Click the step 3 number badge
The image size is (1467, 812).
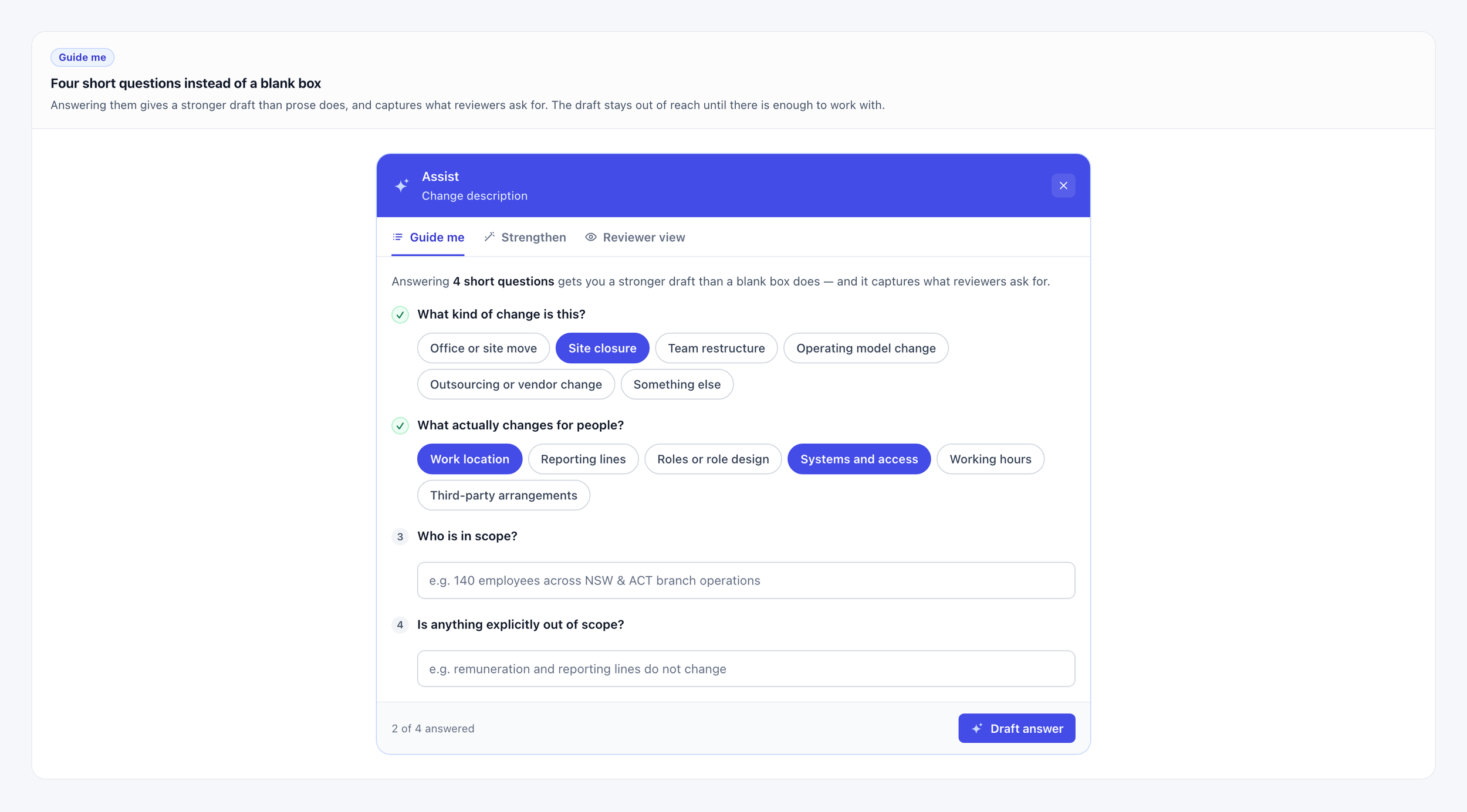[x=400, y=536]
